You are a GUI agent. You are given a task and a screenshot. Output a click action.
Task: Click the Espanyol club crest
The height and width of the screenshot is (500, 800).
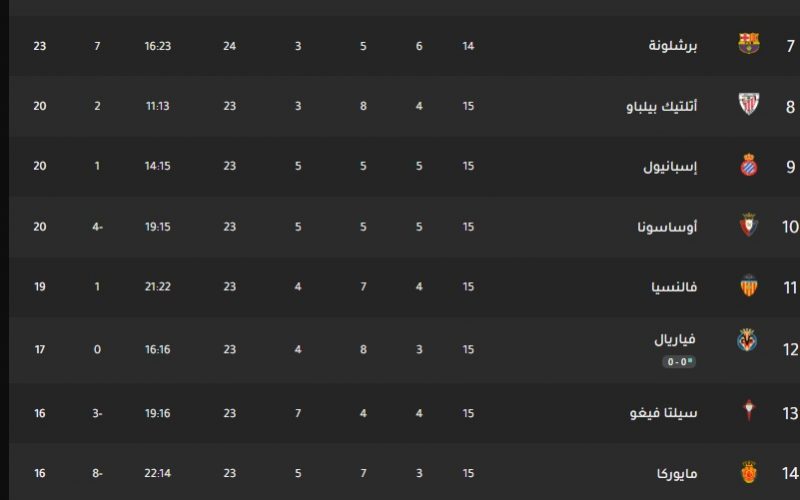748,164
